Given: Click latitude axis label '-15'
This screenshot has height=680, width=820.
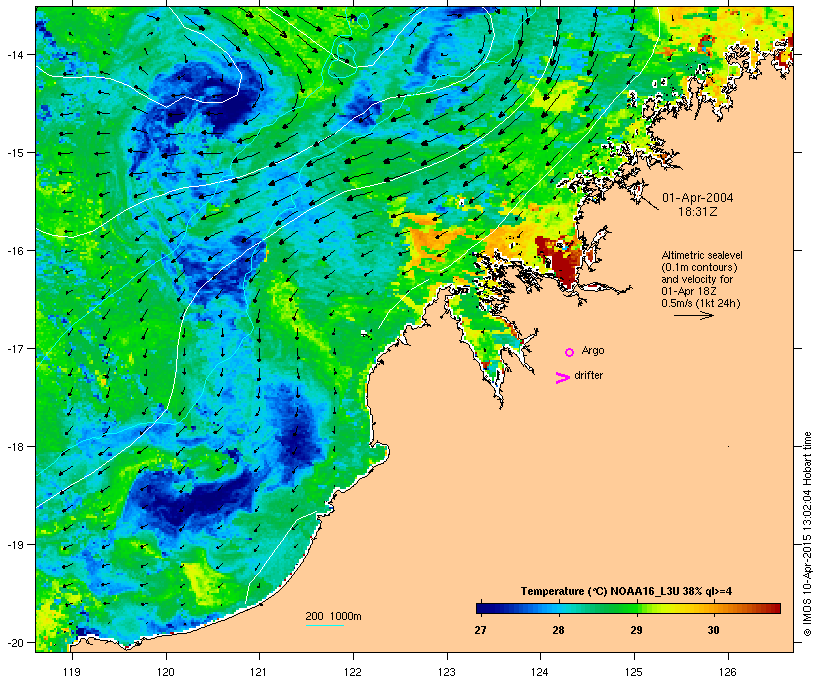Looking at the screenshot, I should click(15, 153).
